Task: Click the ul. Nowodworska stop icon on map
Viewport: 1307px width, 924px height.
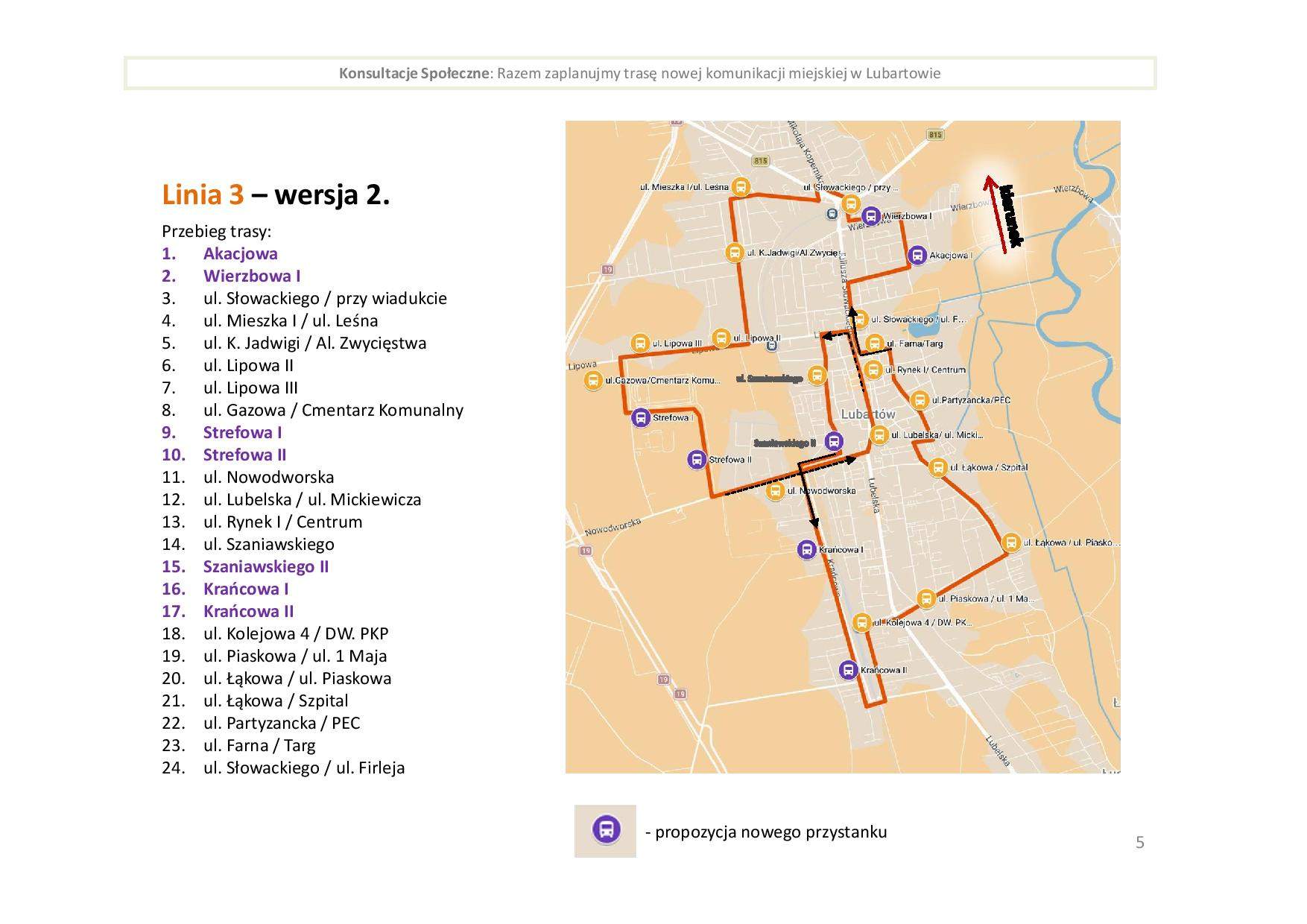Action: click(x=776, y=491)
